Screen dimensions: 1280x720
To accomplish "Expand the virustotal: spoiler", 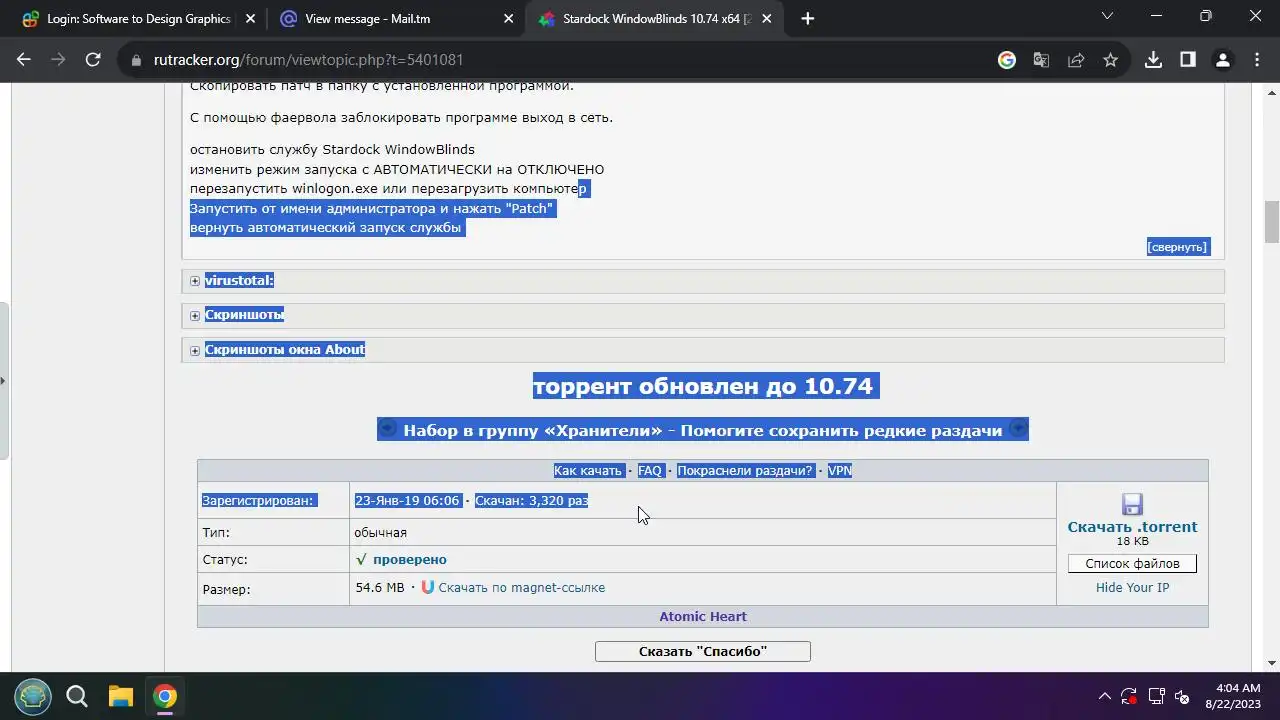I will pyautogui.click(x=239, y=280).
